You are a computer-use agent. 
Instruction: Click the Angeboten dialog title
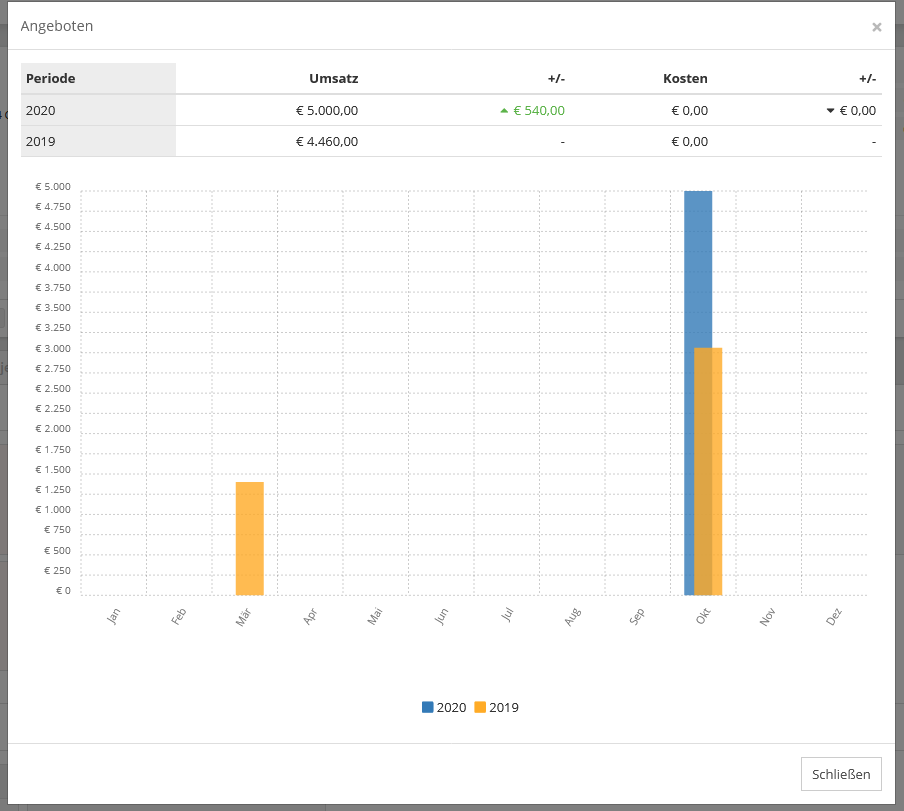[x=56, y=27]
